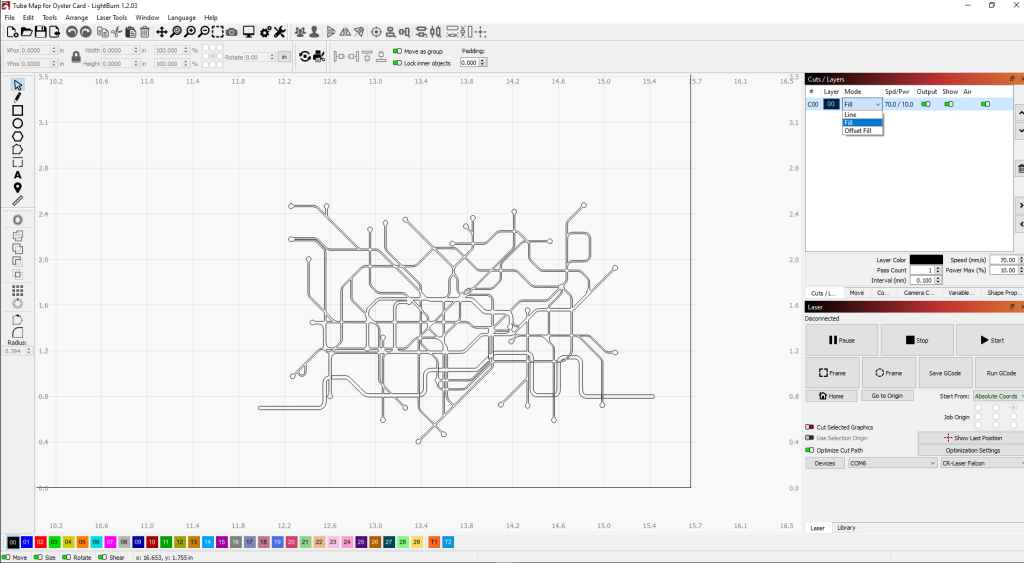
Task: Toggle the Move switch in status bar
Action: pos(7,557)
